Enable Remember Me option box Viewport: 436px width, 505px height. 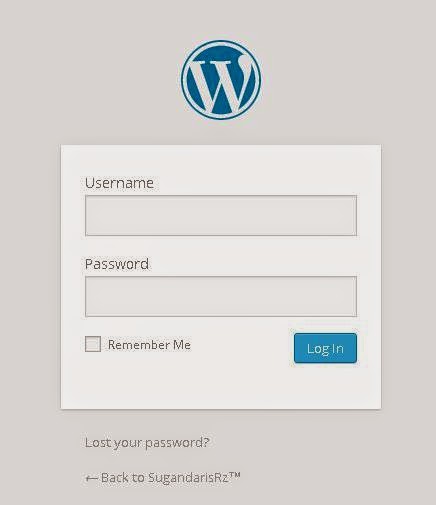[x=93, y=344]
